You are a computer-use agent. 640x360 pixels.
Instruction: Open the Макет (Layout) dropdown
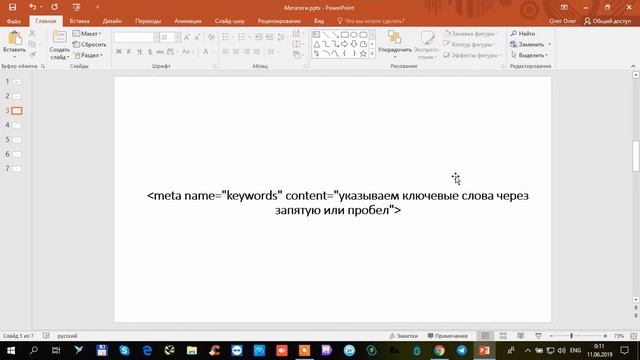(87, 33)
